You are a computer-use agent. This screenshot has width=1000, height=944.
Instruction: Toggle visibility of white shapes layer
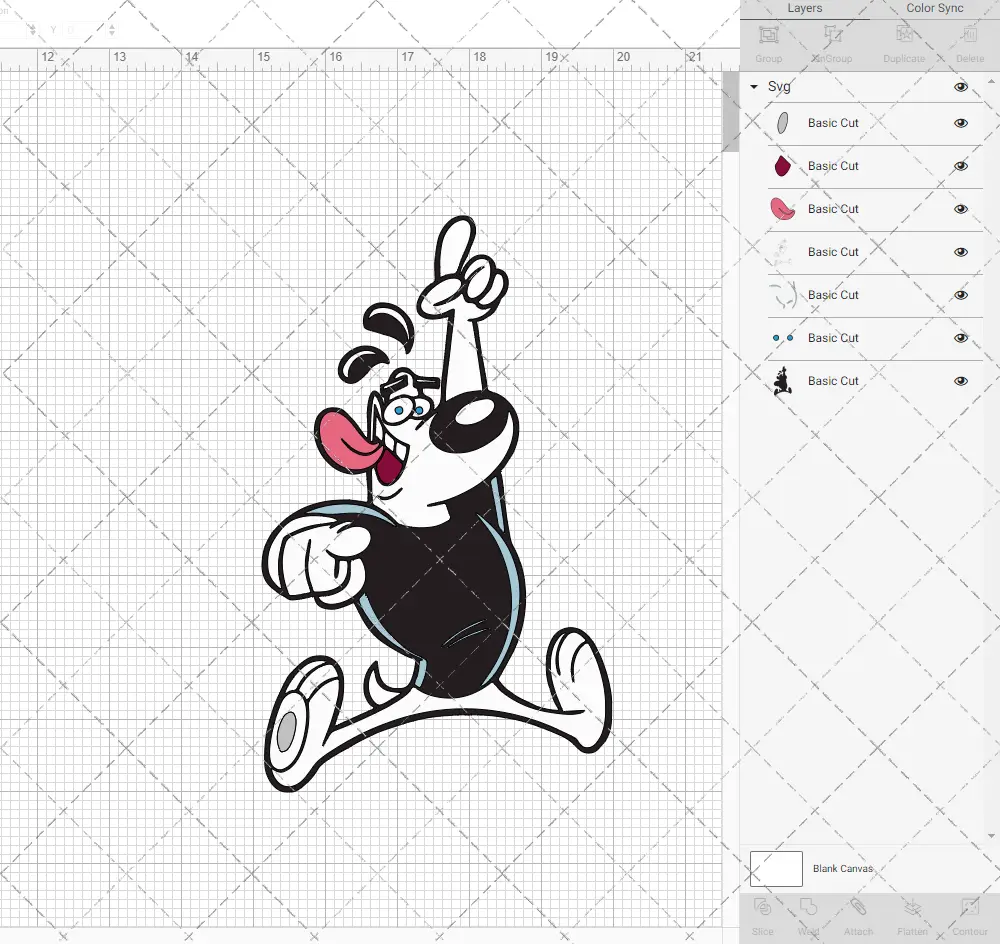(960, 252)
